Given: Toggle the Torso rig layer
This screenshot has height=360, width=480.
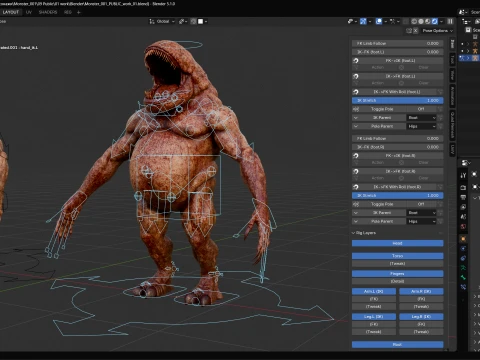Looking at the screenshot, I should [398, 256].
